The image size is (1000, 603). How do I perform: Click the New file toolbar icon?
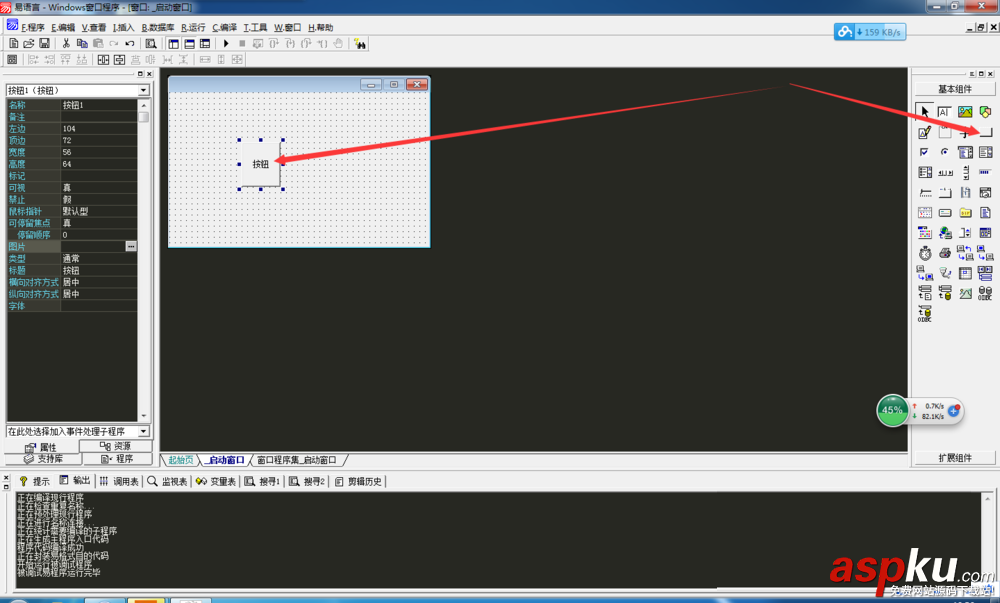[x=13, y=43]
